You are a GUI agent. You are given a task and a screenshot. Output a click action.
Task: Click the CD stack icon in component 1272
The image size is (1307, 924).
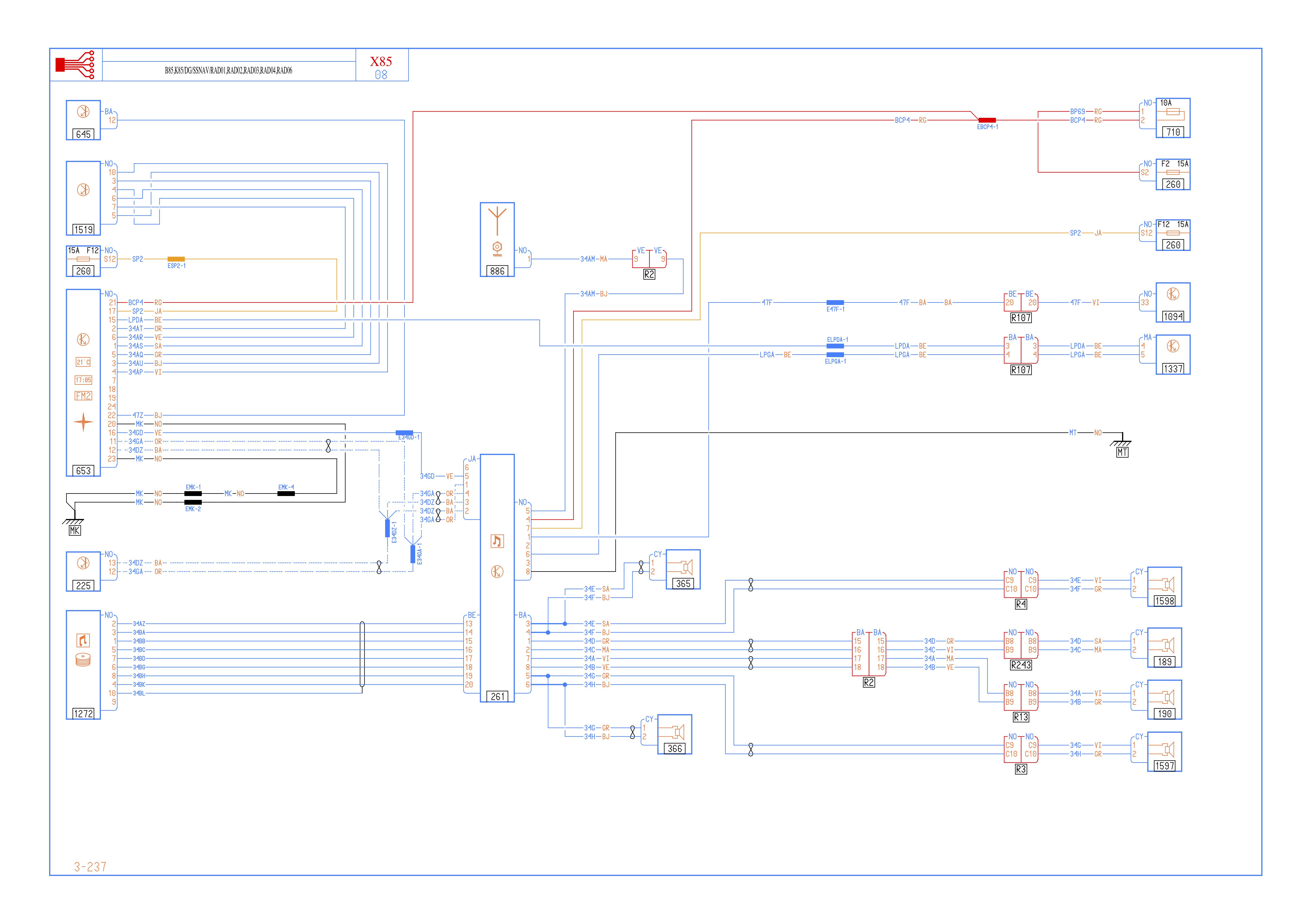[x=83, y=660]
